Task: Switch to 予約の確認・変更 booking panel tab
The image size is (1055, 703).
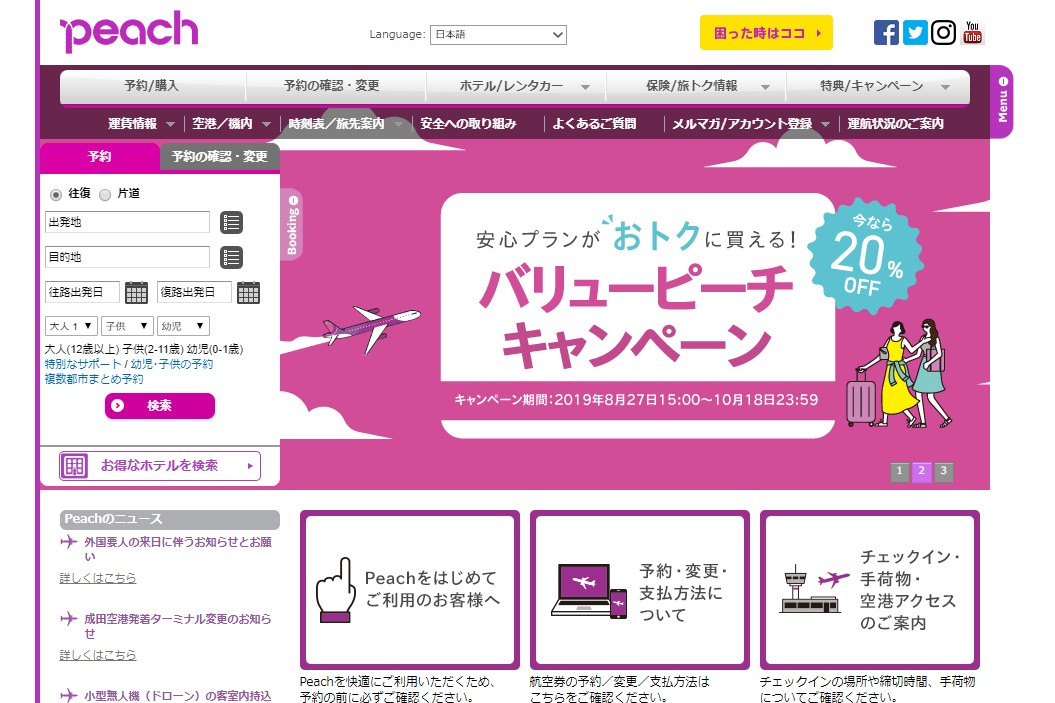Action: point(219,157)
